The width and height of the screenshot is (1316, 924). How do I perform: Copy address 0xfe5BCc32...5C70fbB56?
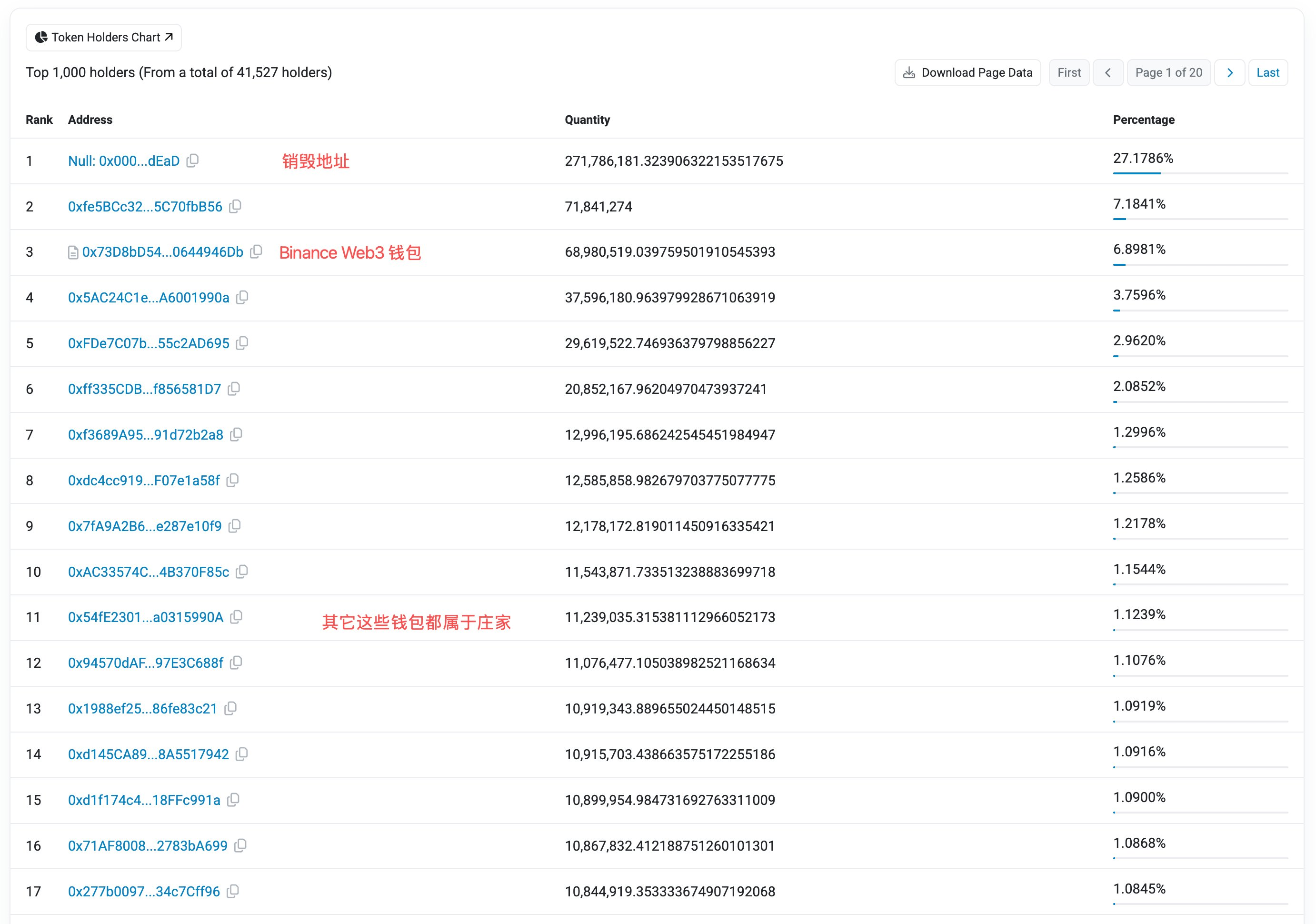tap(235, 206)
